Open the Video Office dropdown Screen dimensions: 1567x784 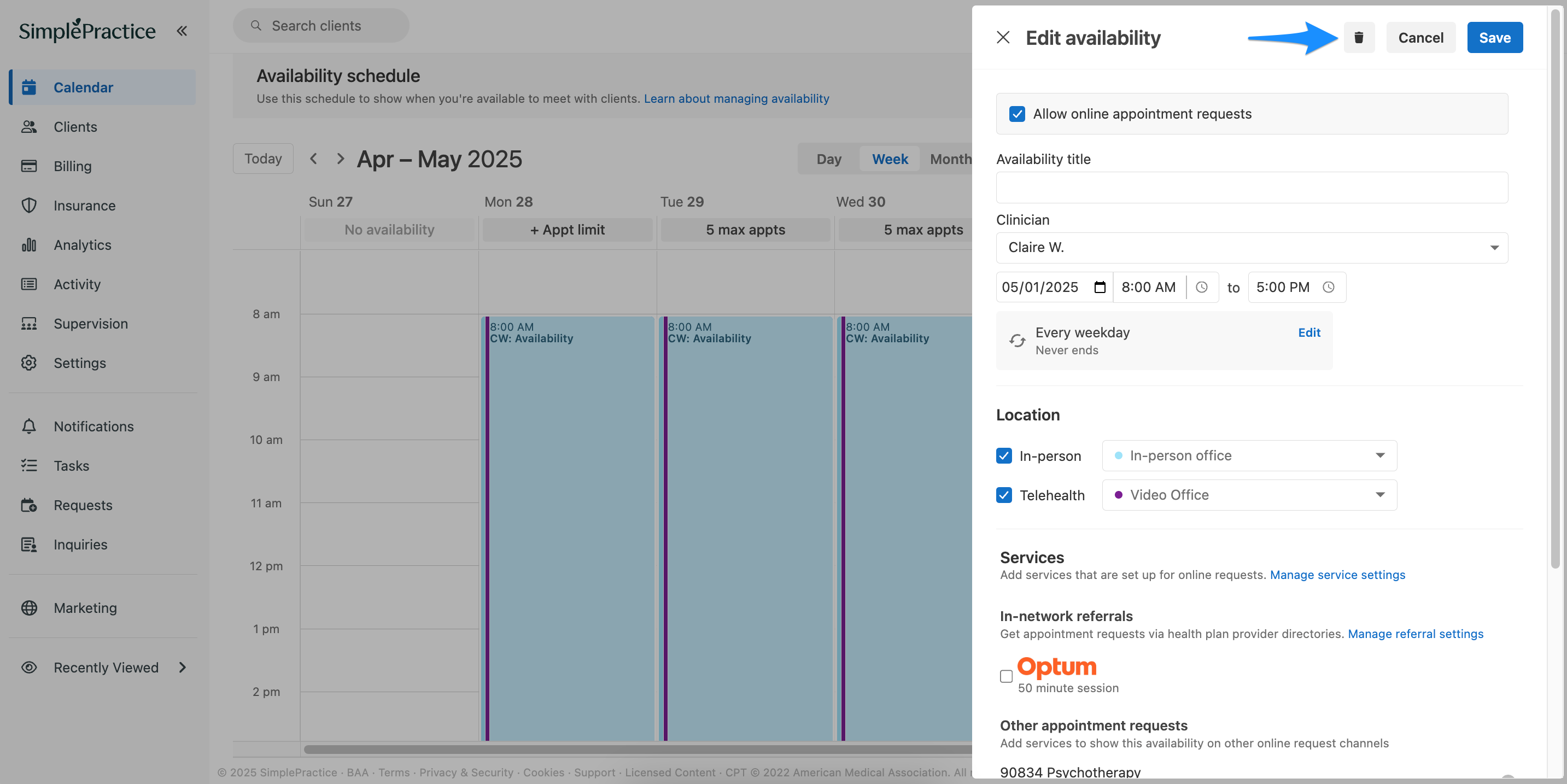coord(1249,495)
